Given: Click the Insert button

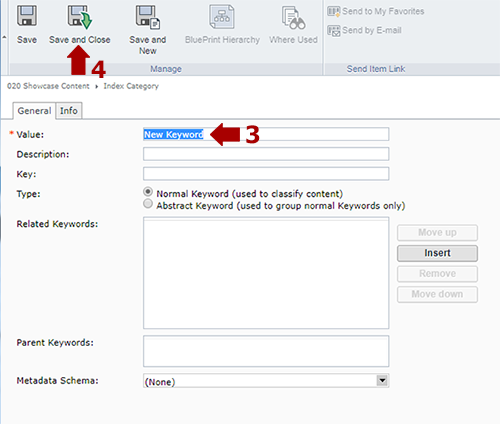Looking at the screenshot, I should pyautogui.click(x=437, y=253).
